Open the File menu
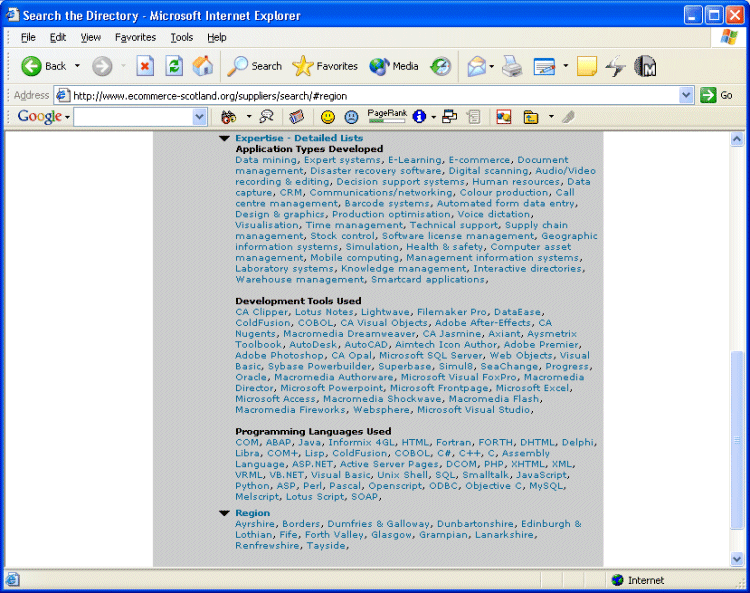This screenshot has height=593, width=750. click(x=28, y=37)
